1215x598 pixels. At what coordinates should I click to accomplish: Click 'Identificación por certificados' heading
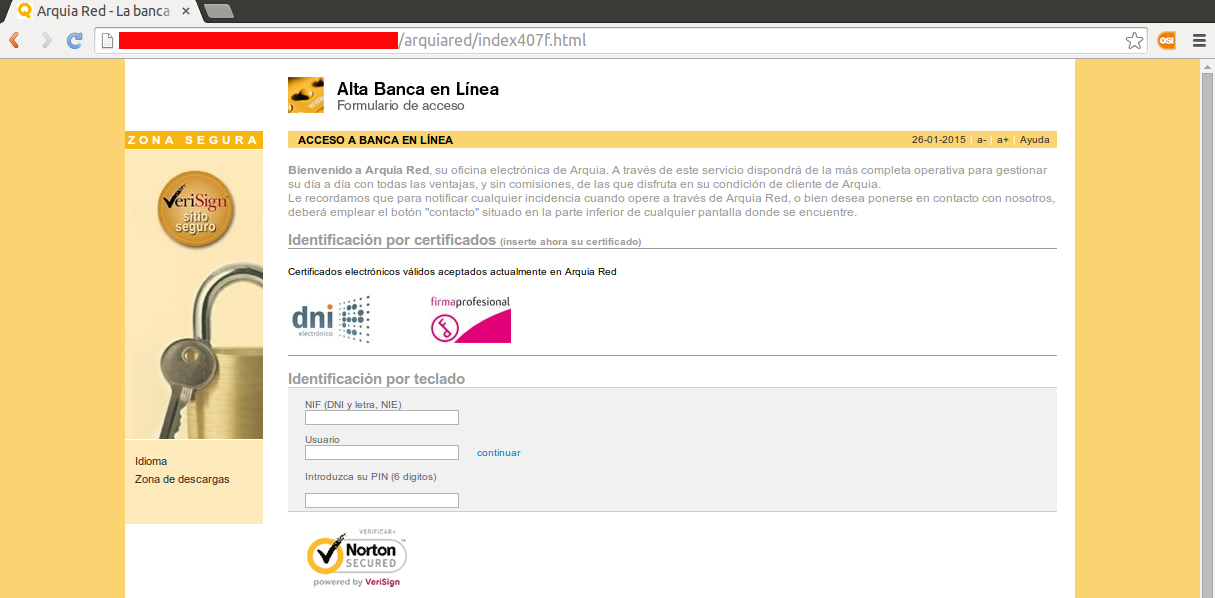pyautogui.click(x=392, y=240)
